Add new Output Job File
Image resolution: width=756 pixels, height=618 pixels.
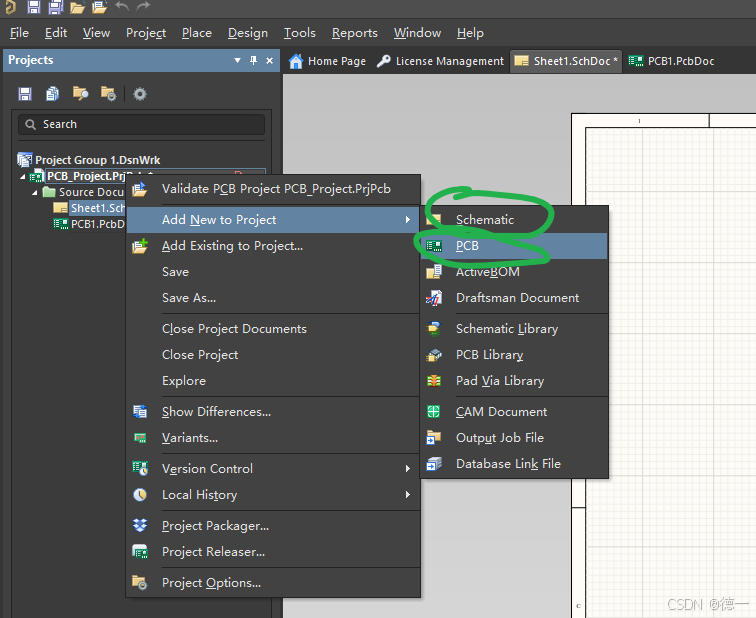tap(514, 438)
